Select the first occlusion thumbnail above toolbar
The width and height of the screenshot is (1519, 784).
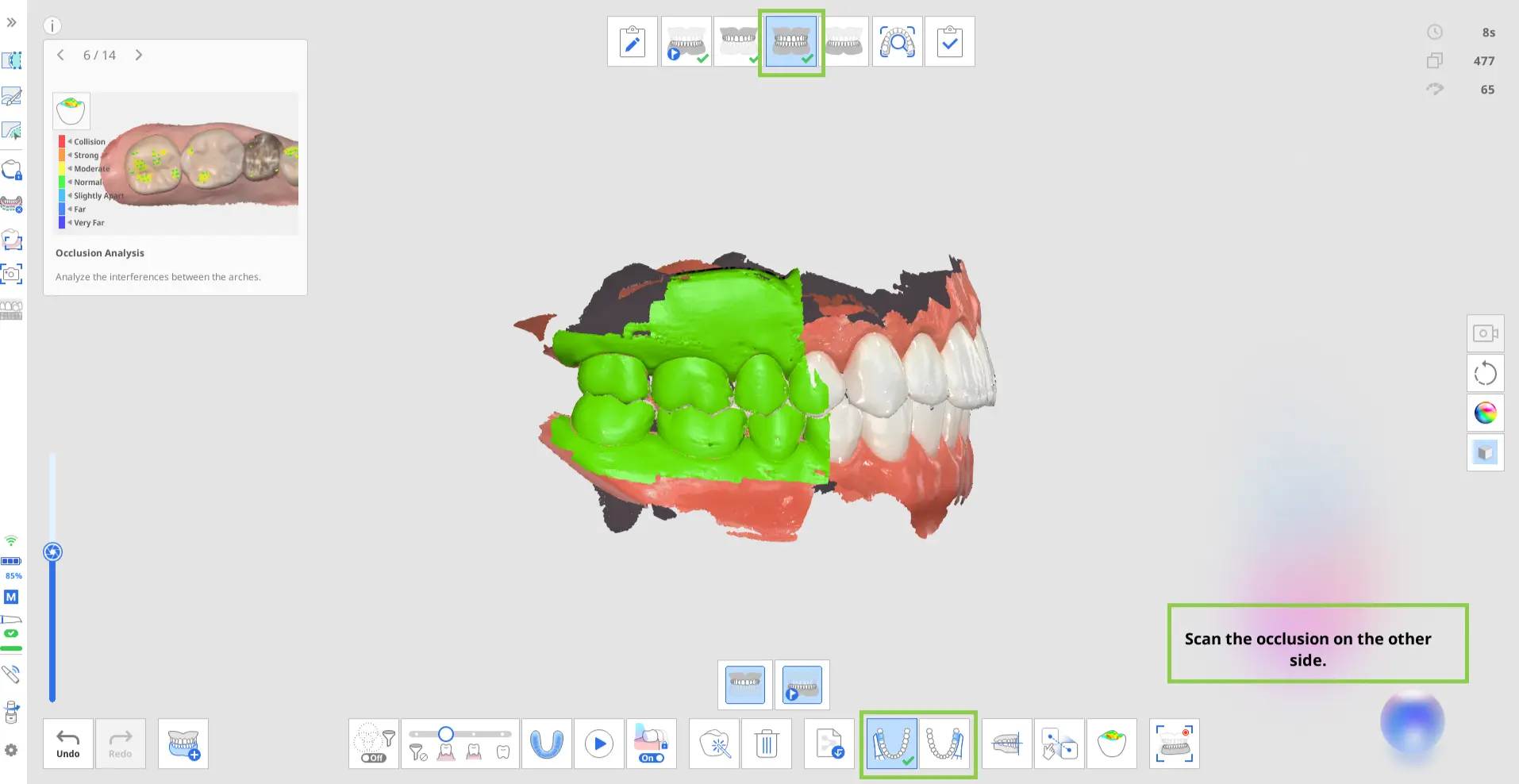[745, 685]
